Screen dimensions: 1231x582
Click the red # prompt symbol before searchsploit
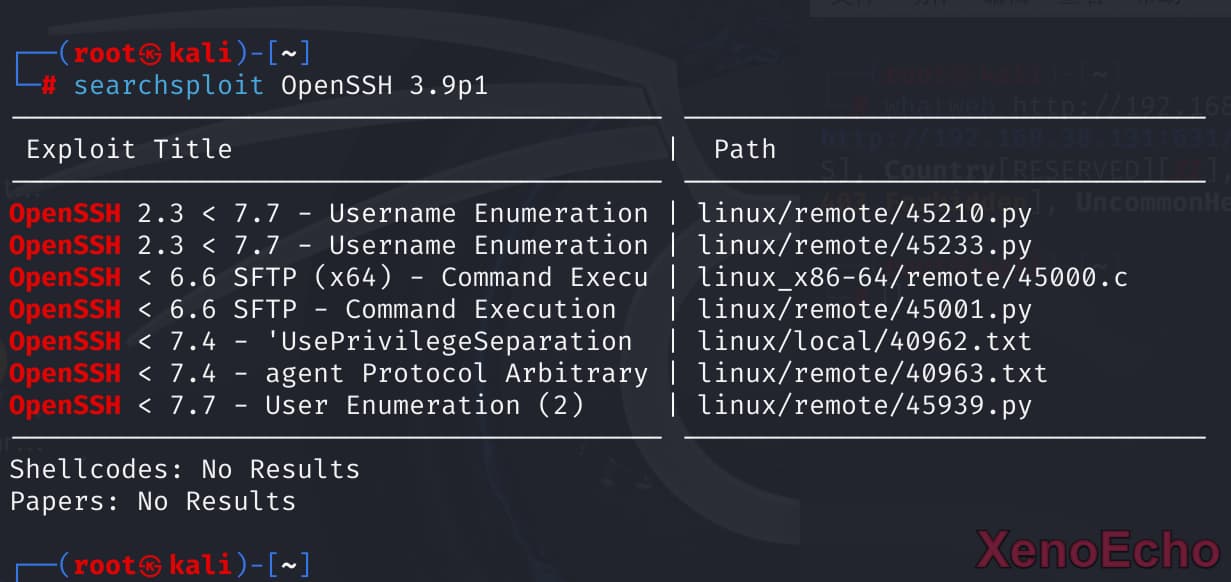[x=48, y=85]
